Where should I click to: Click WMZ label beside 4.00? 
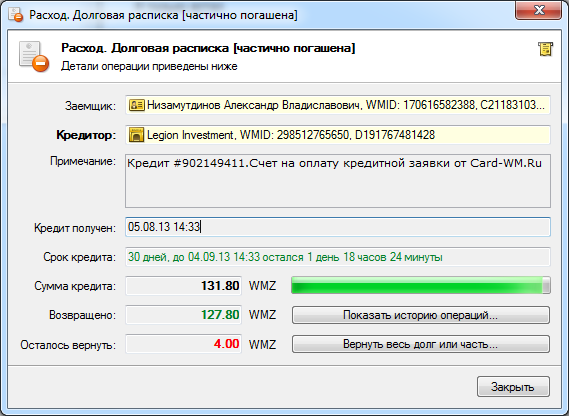click(262, 344)
